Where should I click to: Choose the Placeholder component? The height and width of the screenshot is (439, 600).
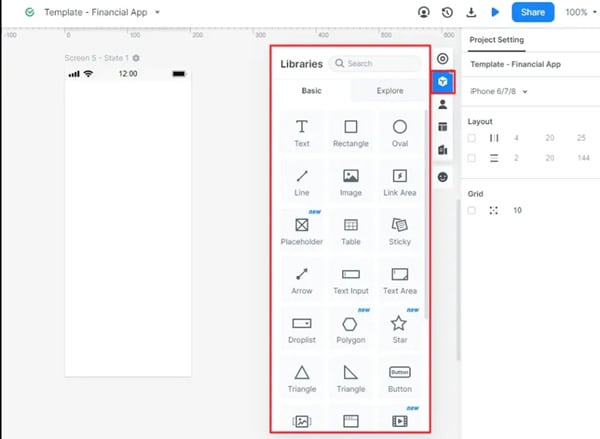point(302,231)
